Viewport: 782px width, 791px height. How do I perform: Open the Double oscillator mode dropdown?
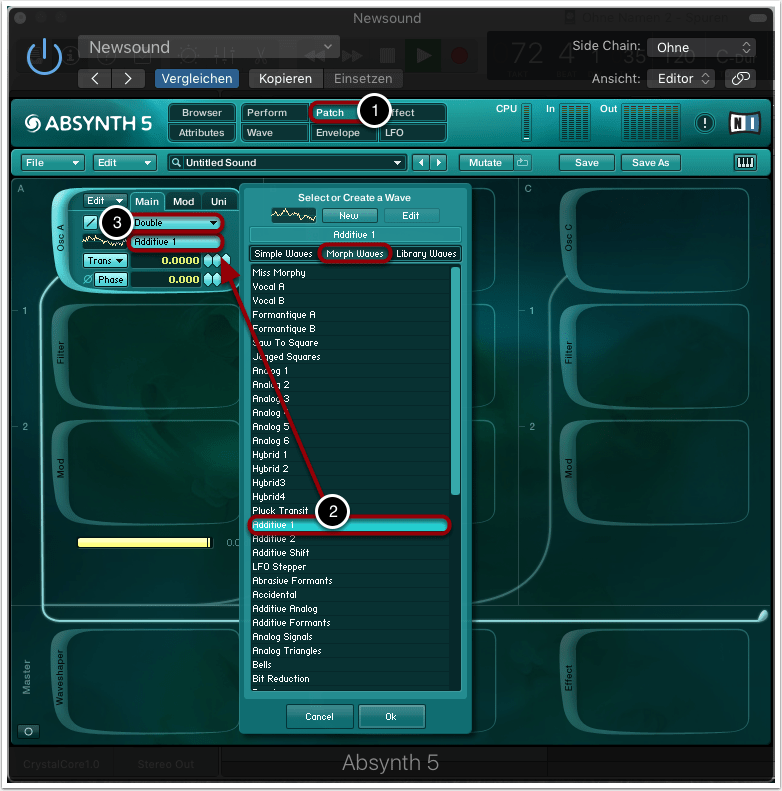tap(176, 222)
